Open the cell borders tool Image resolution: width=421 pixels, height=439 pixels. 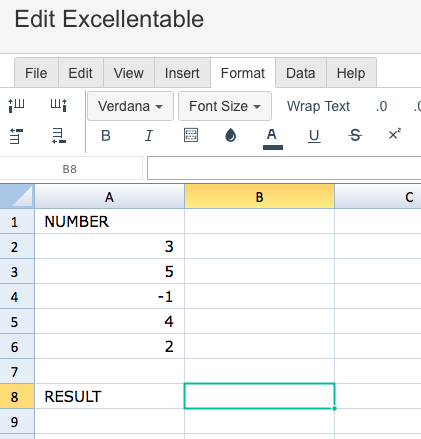click(x=191, y=135)
